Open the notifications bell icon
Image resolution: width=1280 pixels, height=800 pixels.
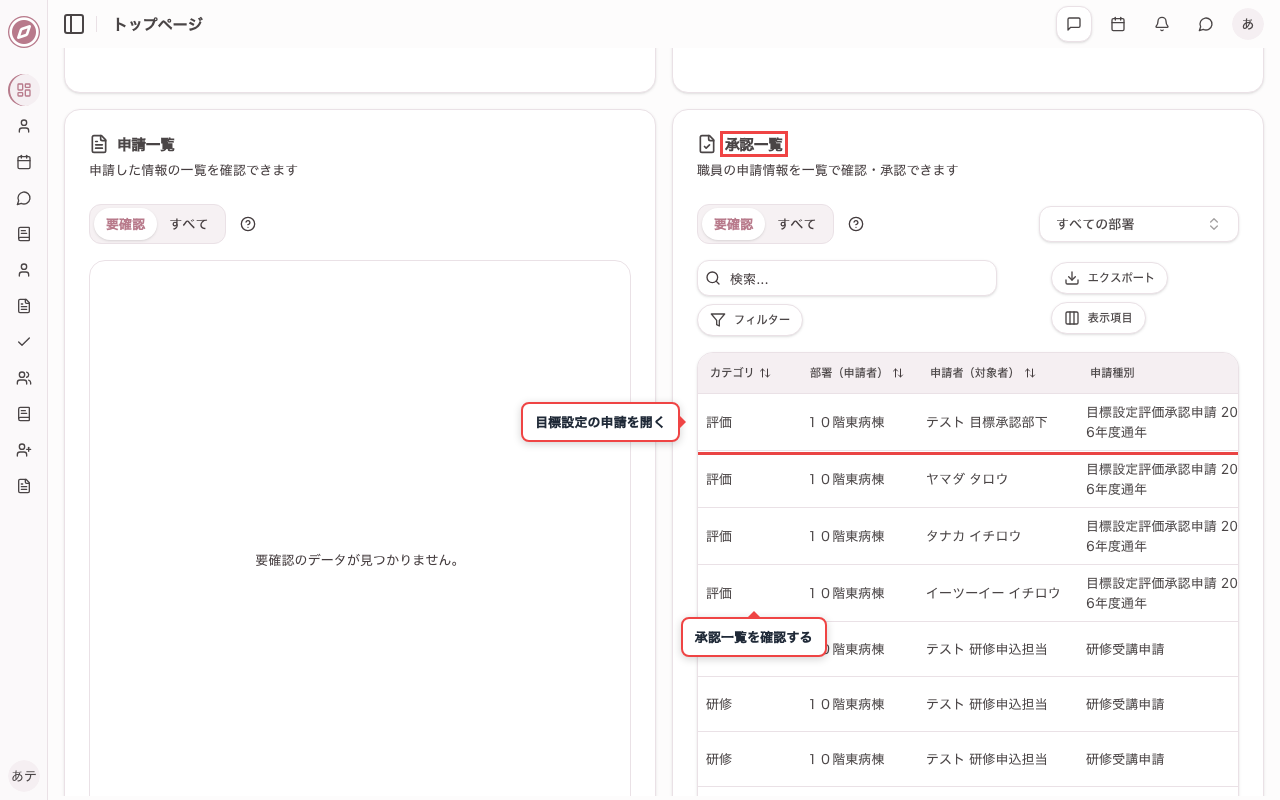[x=1162, y=24]
